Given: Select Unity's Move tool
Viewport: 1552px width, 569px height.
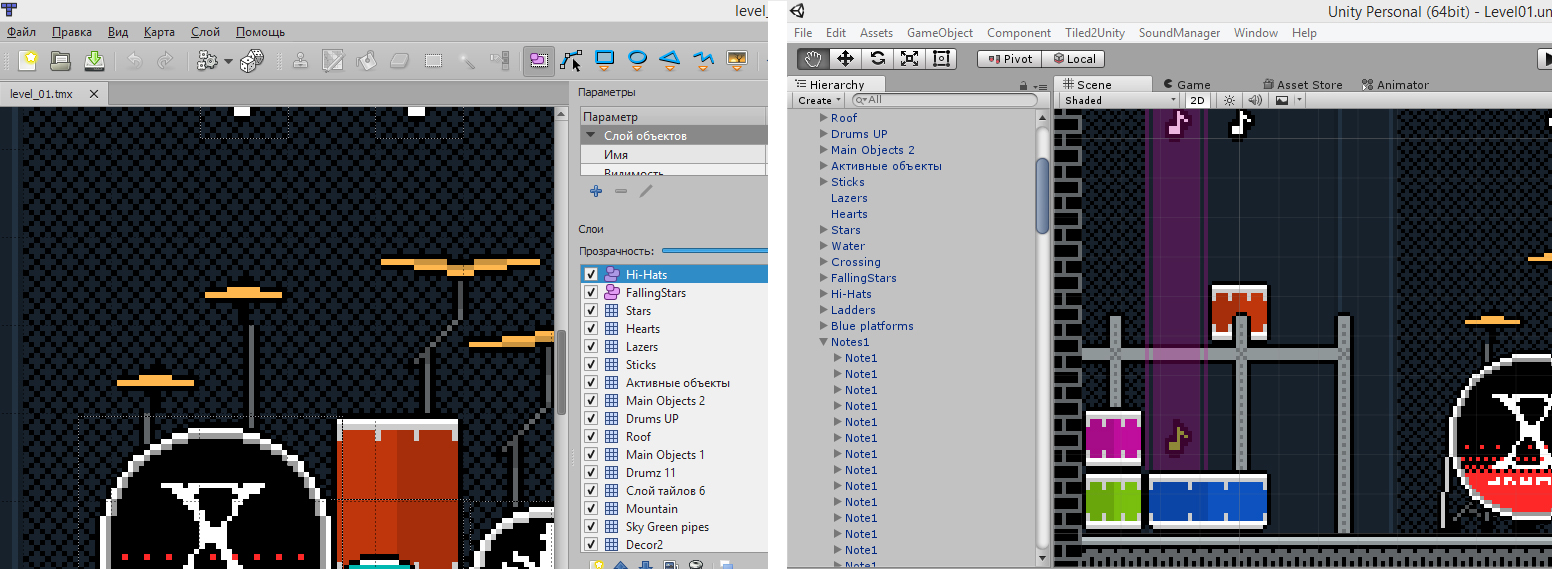Looking at the screenshot, I should tap(845, 58).
